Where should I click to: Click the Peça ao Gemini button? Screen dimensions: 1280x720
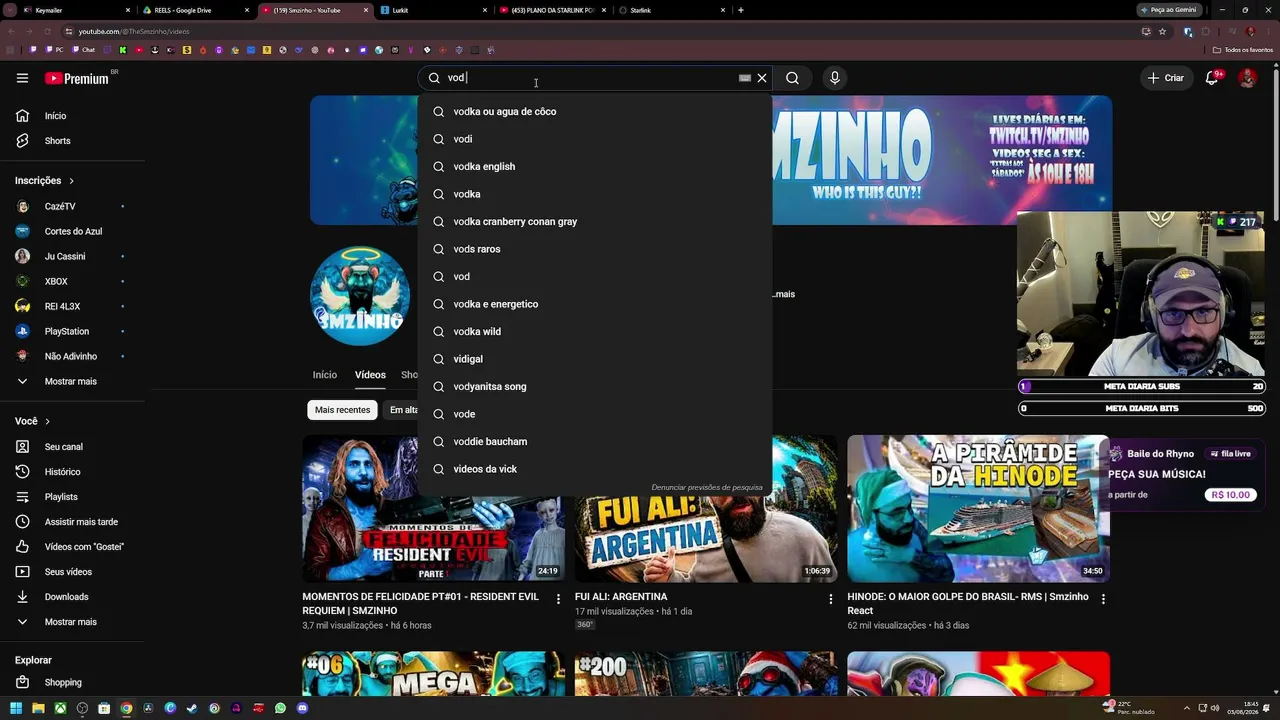[1169, 10]
